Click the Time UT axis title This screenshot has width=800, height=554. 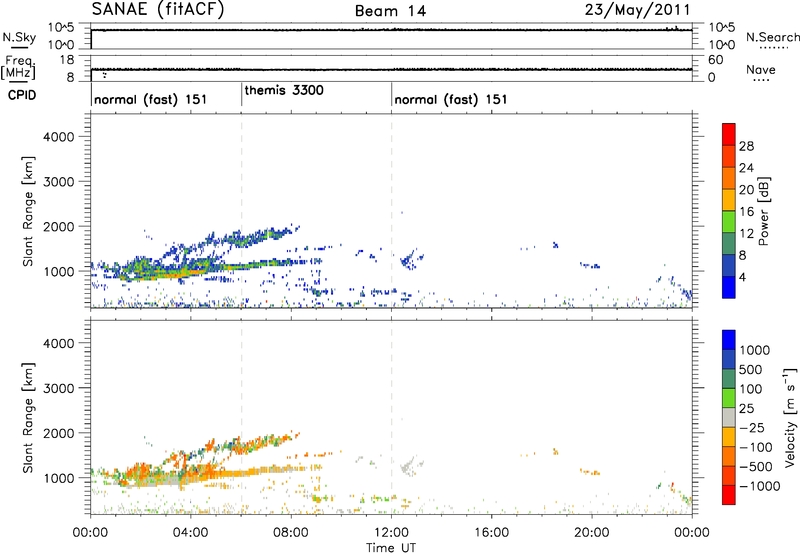point(391,548)
